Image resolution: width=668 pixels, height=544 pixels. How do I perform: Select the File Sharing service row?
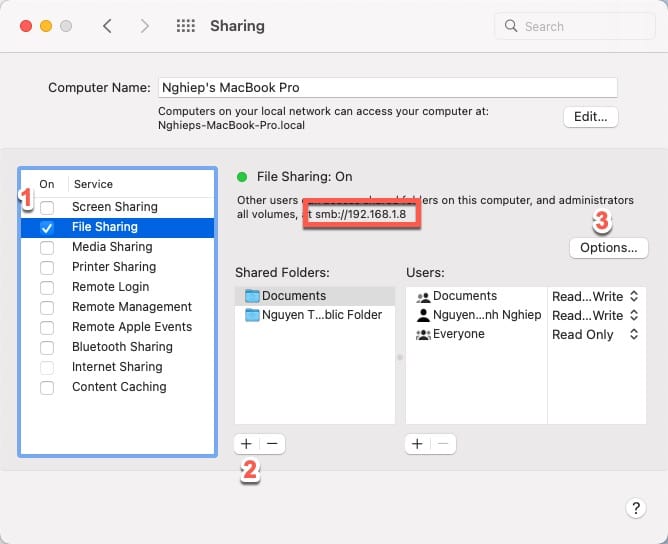point(118,227)
